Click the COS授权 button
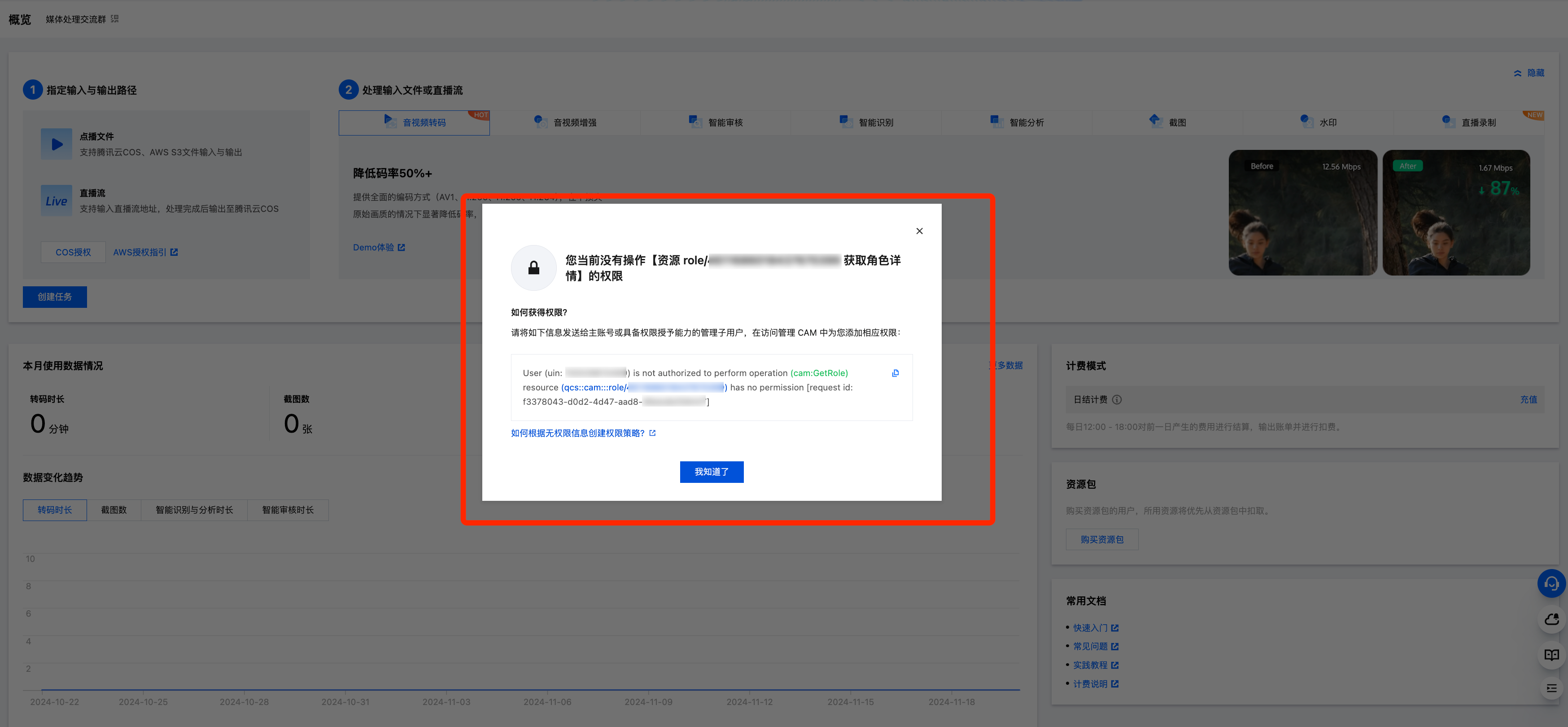 point(72,252)
